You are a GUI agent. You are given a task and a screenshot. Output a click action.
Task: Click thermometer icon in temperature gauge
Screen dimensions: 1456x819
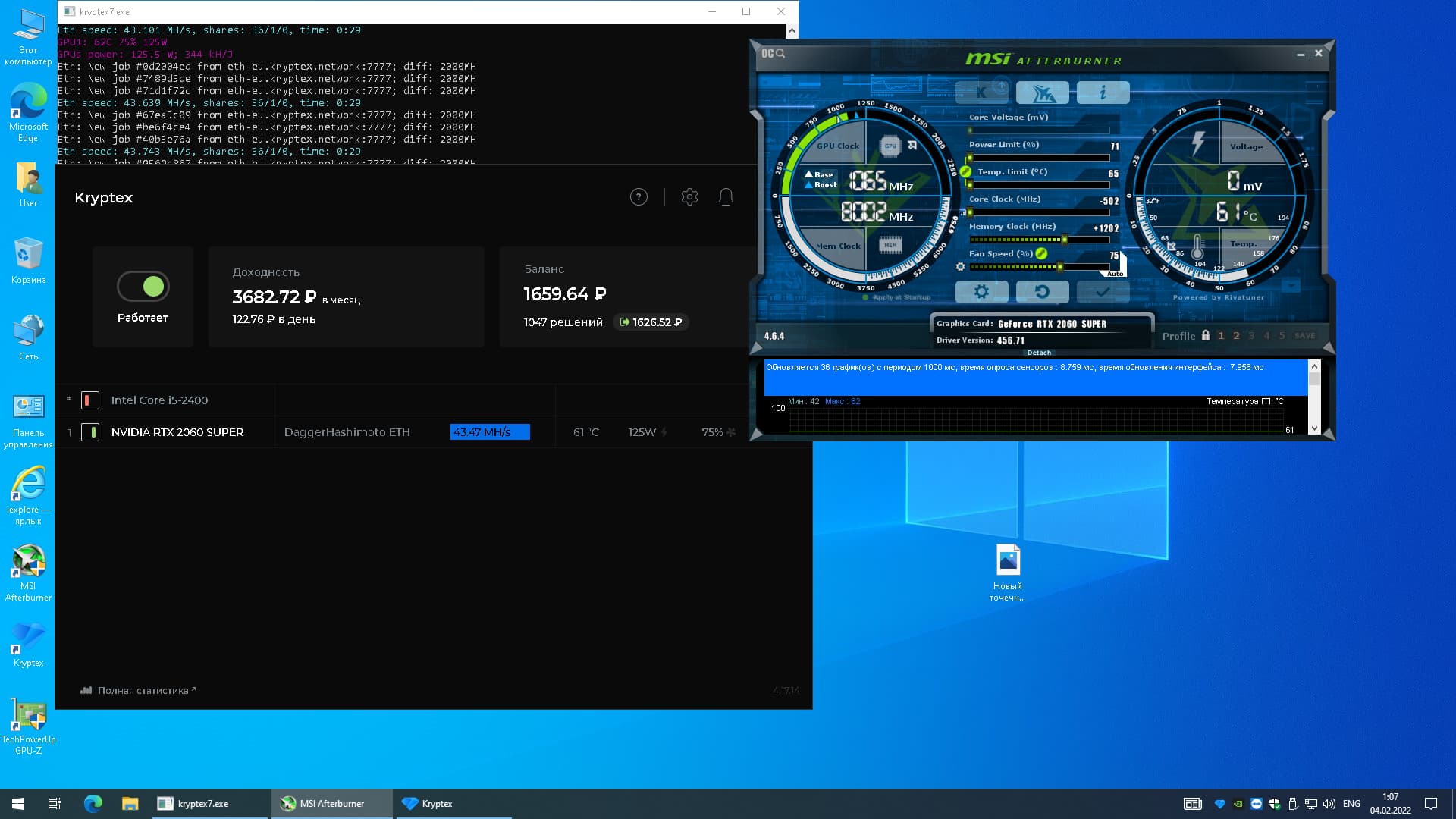(x=1197, y=247)
